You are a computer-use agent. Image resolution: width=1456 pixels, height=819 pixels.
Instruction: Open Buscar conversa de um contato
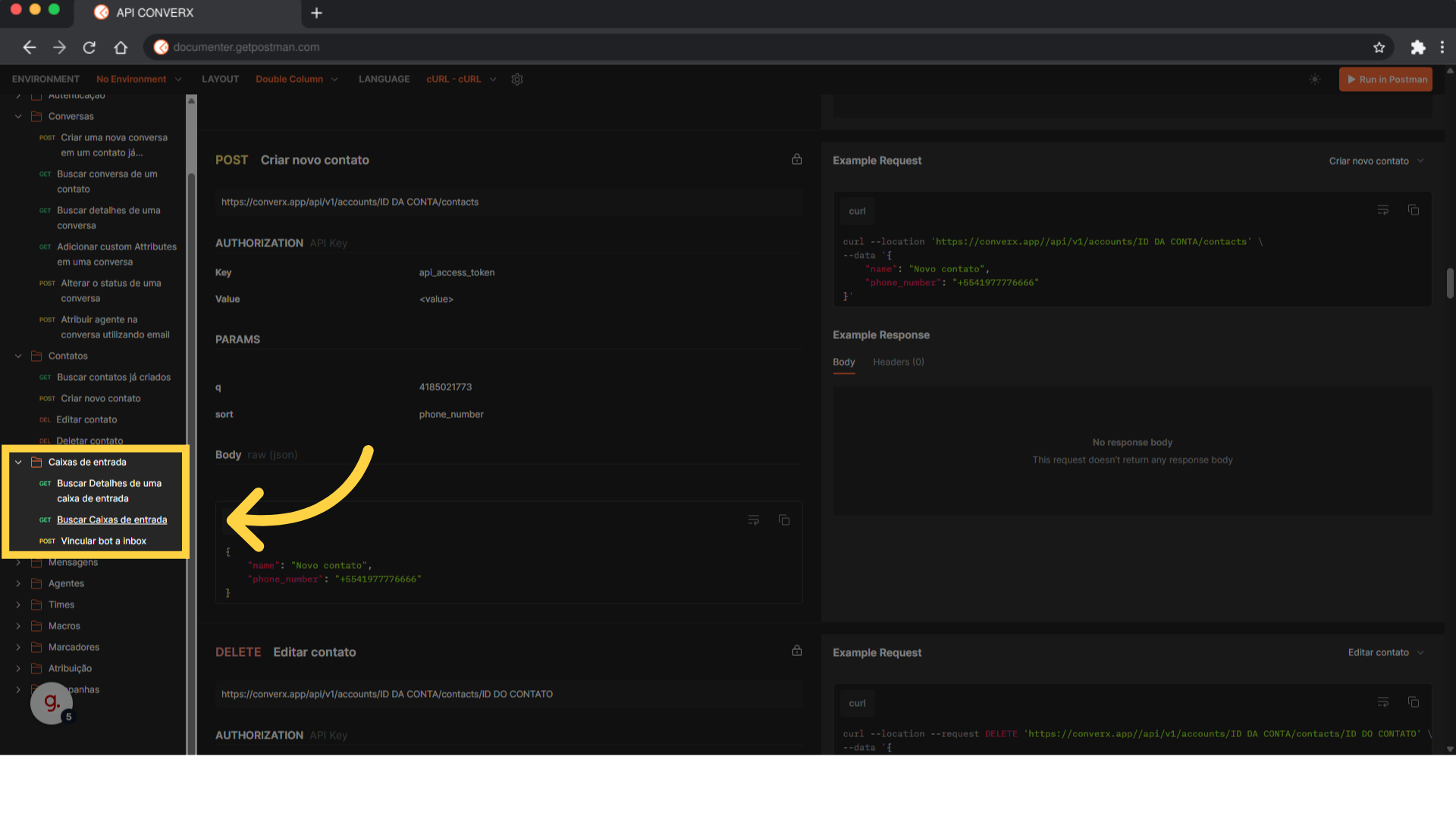pyautogui.click(x=107, y=181)
